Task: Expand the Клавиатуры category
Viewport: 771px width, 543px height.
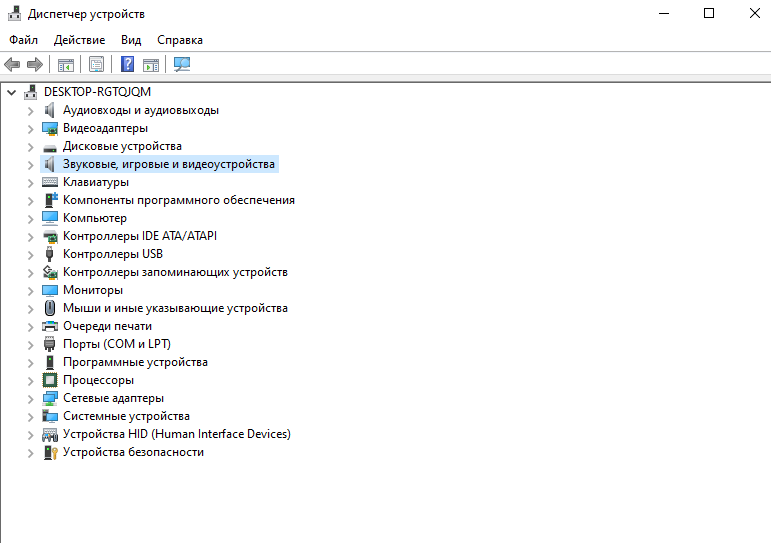Action: [30, 183]
